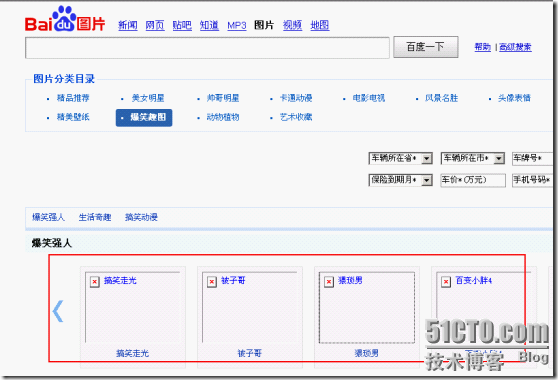The image size is (558, 380).
Task: Click the Baidu 图片 logo
Action: [65, 19]
